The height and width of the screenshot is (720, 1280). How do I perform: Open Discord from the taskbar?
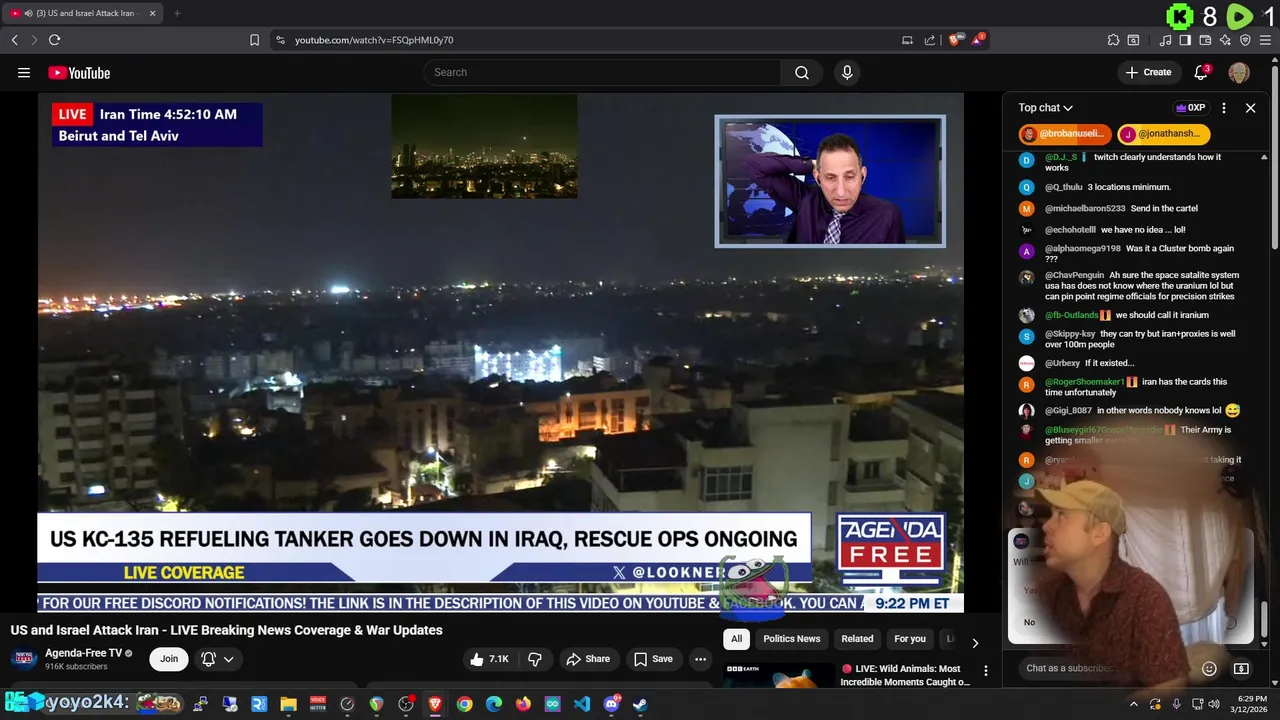pyautogui.click(x=611, y=704)
